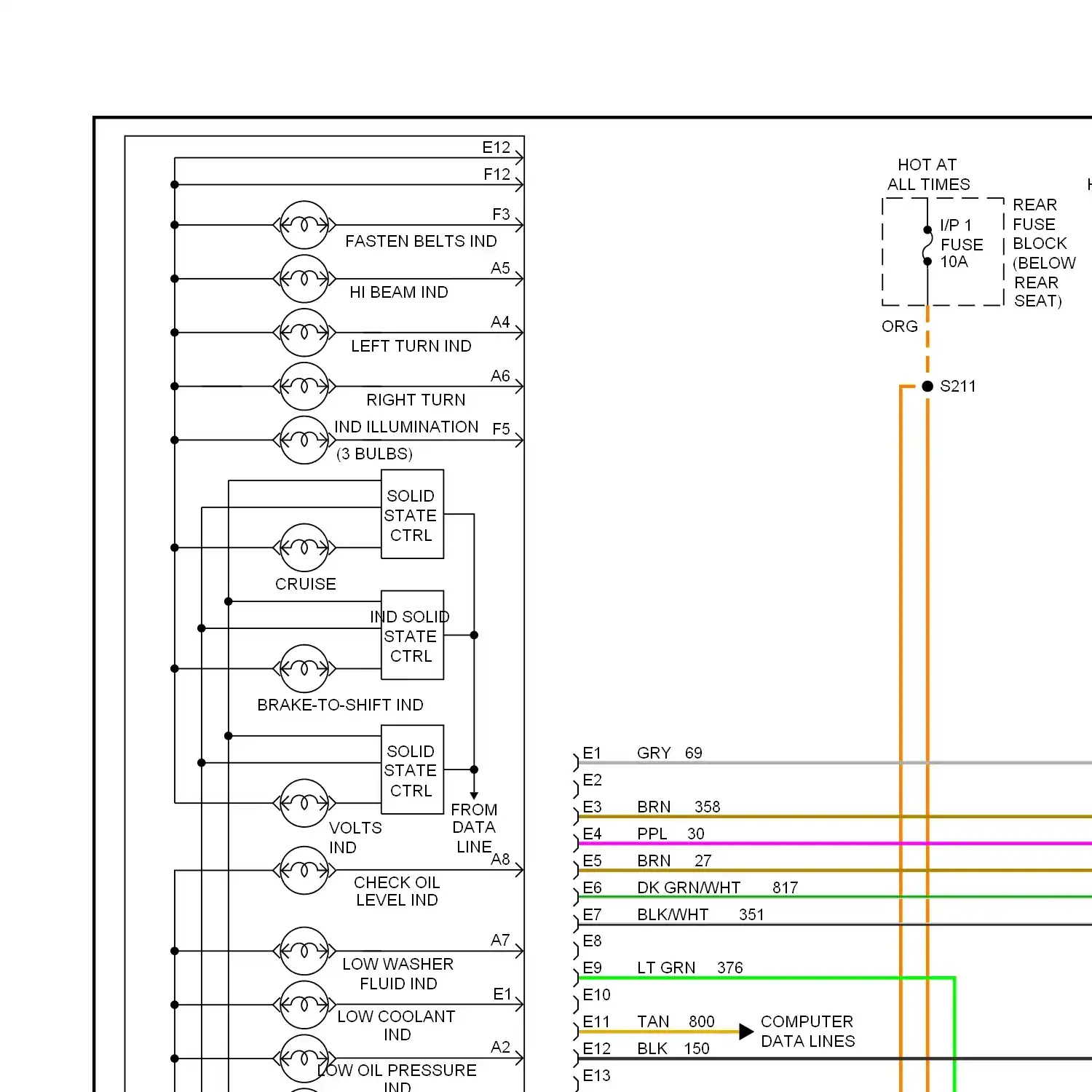Click the 'E10' connector pin label
The width and height of the screenshot is (1092, 1092).
tap(596, 994)
